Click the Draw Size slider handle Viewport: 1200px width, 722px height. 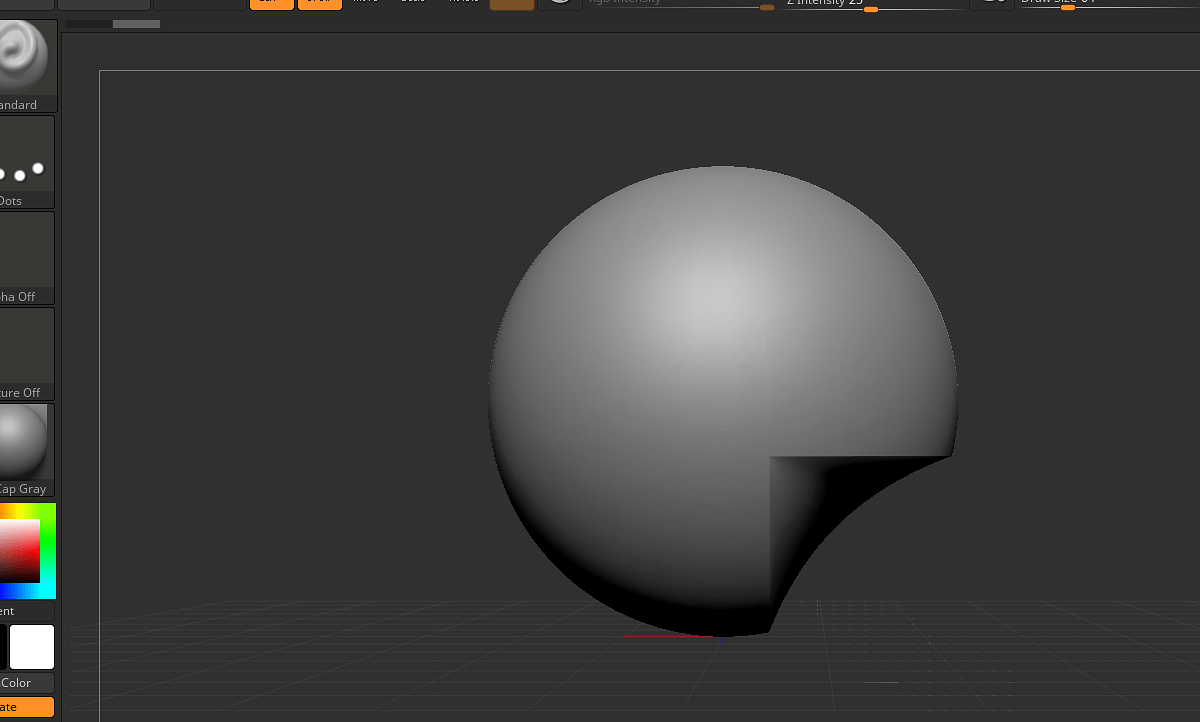pos(1068,8)
